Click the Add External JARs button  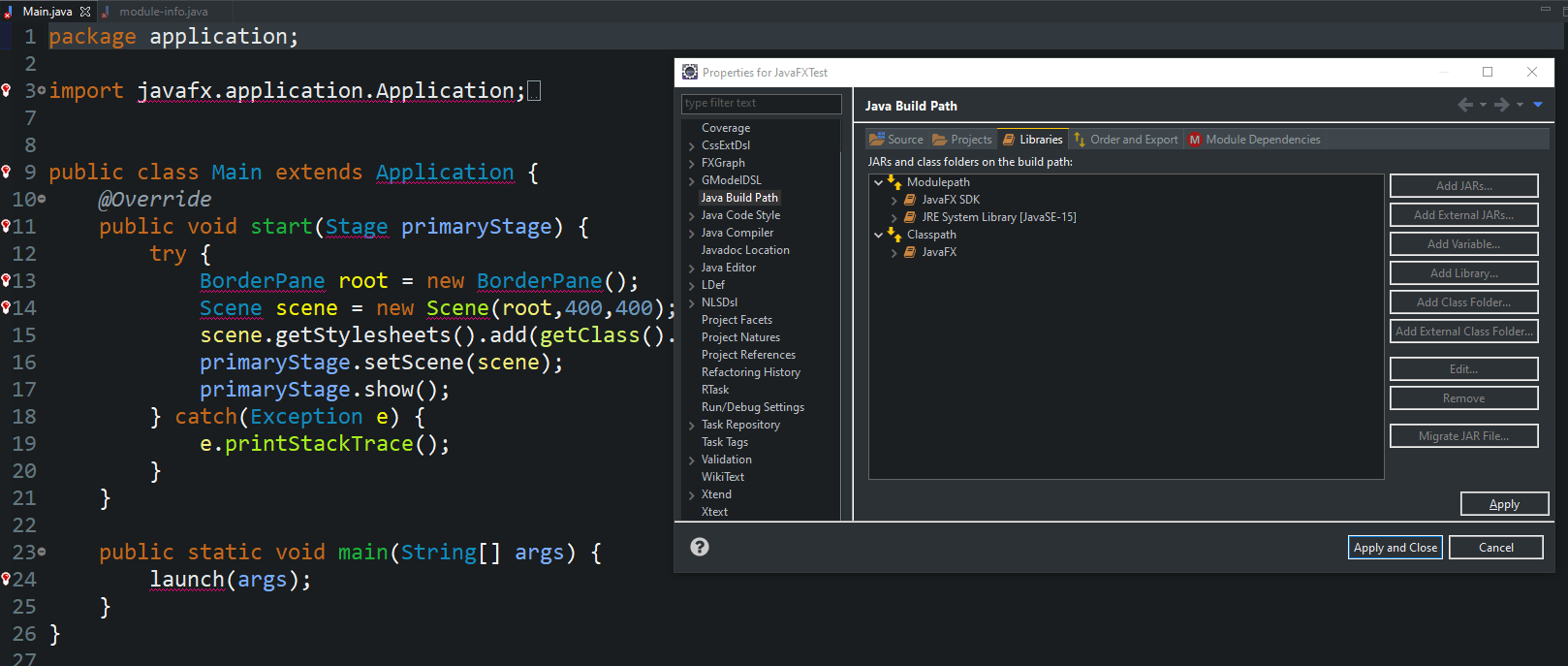(1463, 215)
